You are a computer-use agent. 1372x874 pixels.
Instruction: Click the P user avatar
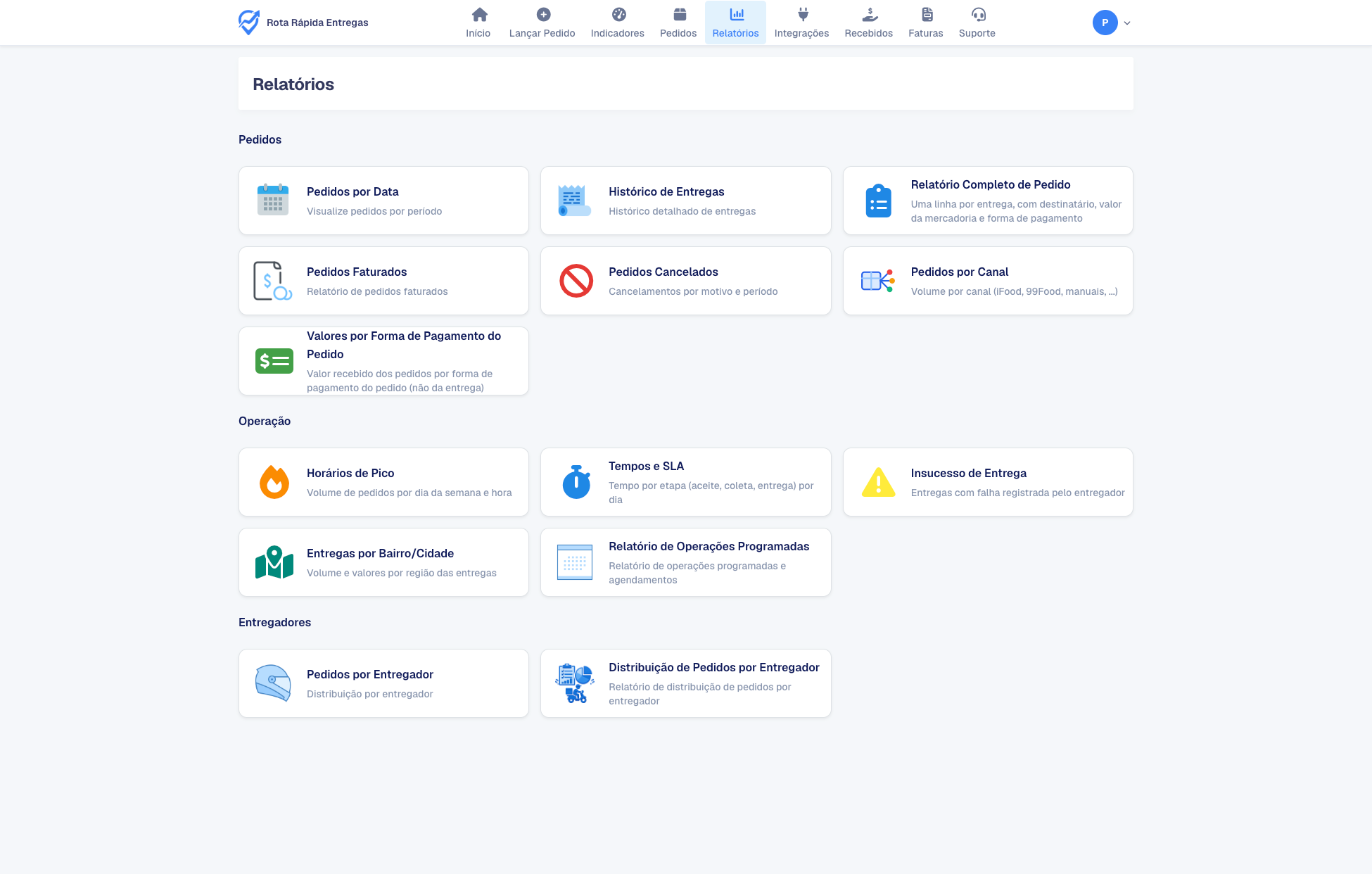[x=1105, y=23]
